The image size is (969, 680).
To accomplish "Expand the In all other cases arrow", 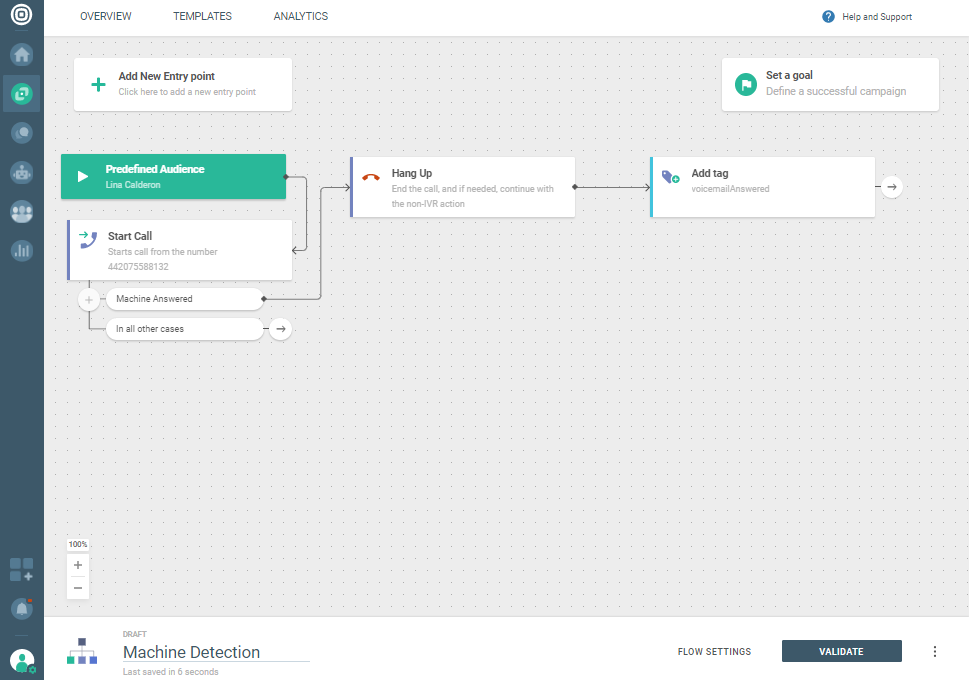I will [280, 329].
